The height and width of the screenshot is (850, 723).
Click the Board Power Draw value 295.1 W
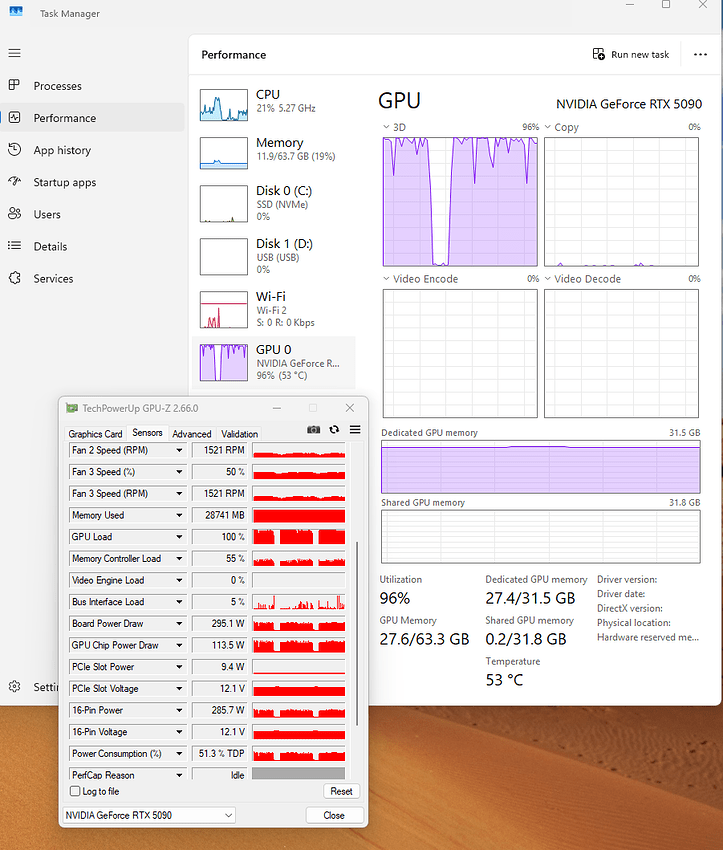(228, 623)
